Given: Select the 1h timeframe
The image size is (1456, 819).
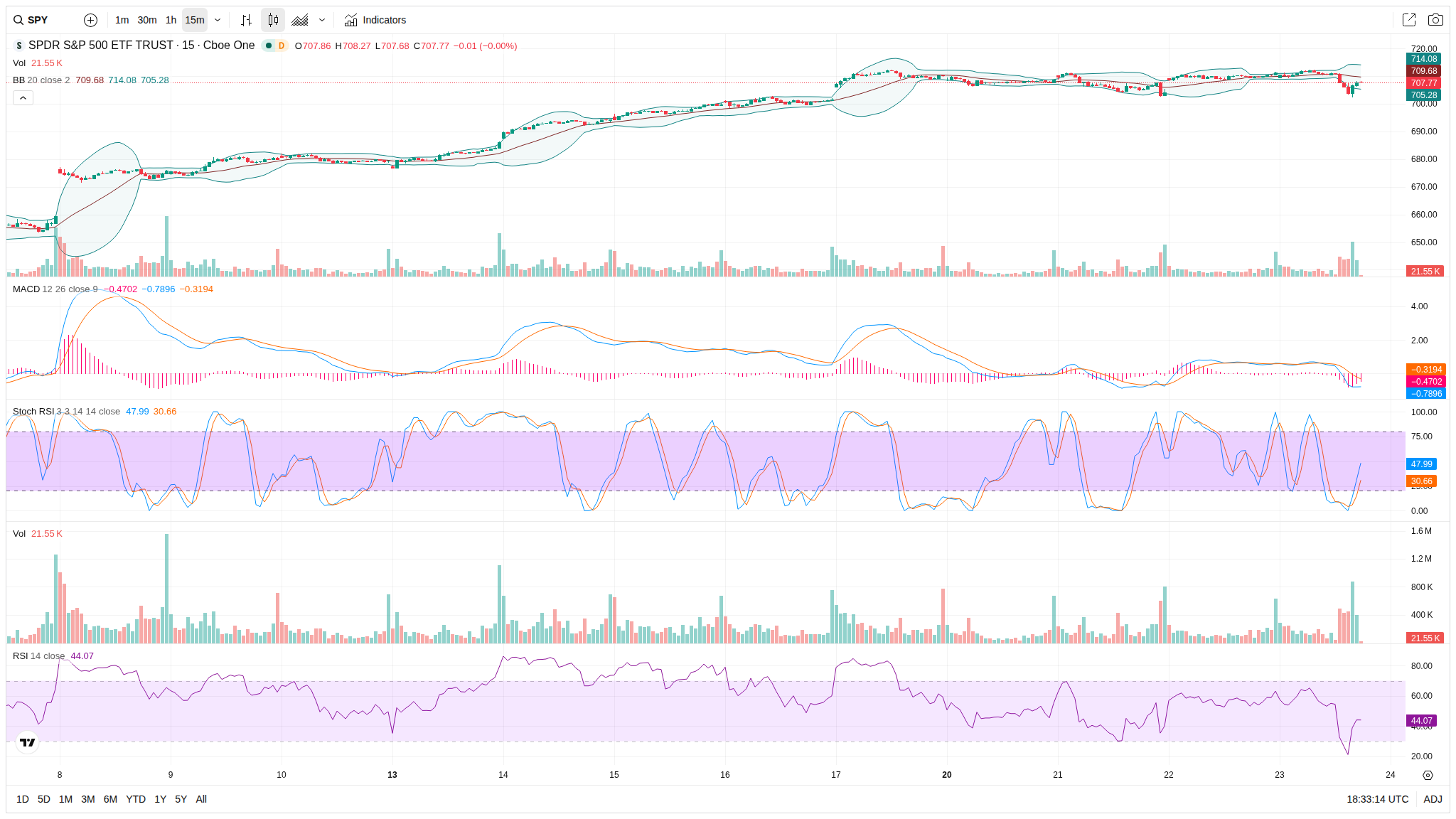Looking at the screenshot, I should (x=171, y=20).
